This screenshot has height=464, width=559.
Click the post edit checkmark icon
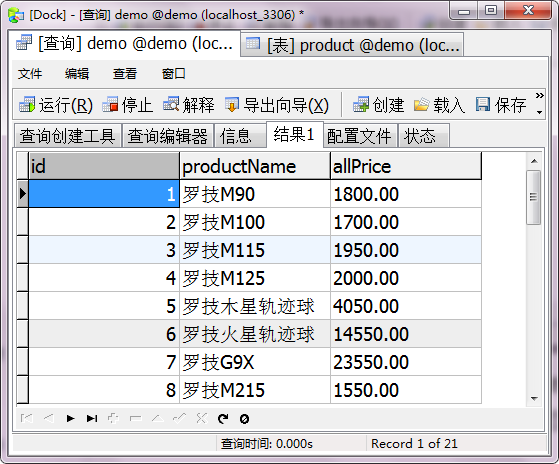179,418
